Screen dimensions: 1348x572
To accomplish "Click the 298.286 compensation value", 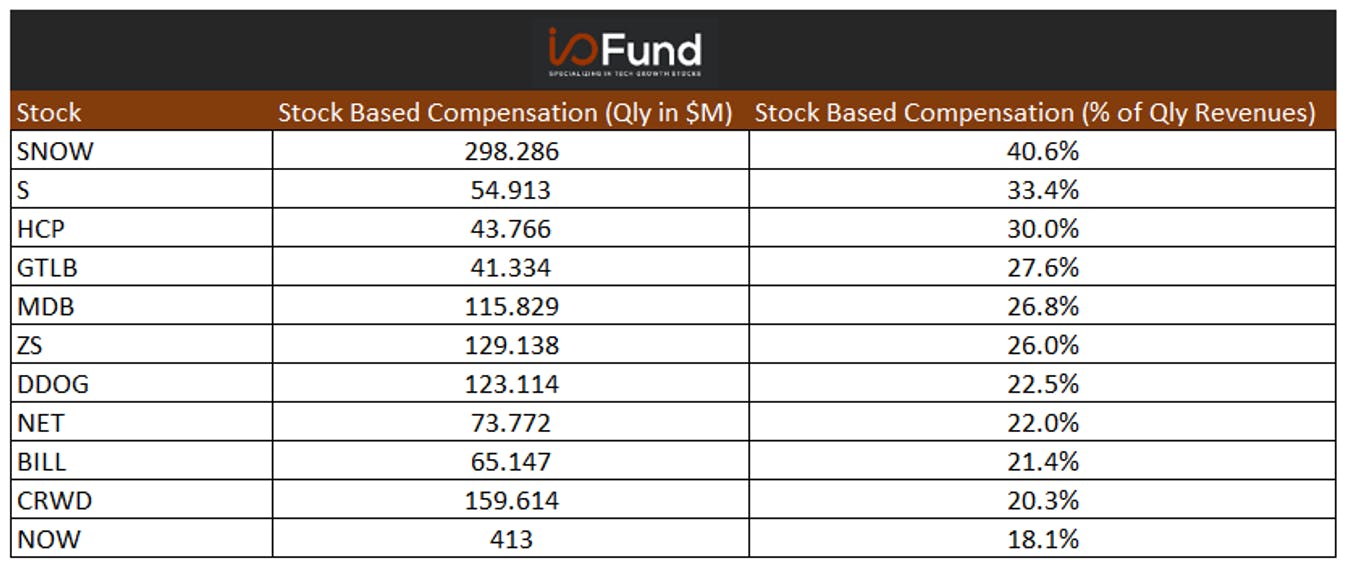I will click(x=511, y=151).
